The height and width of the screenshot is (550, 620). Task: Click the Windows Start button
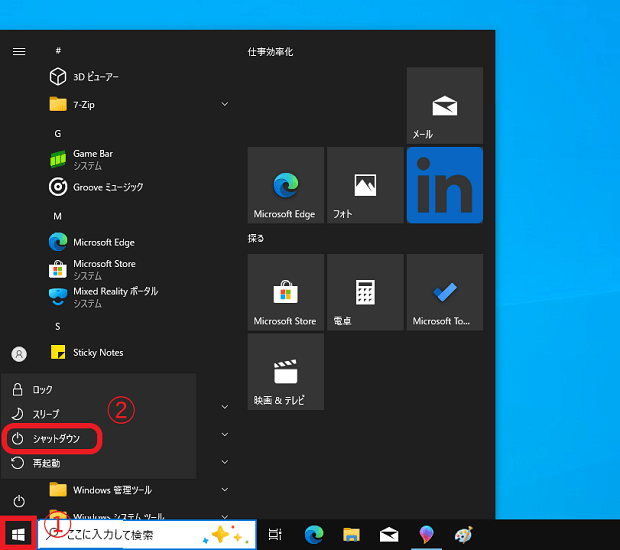pos(18,534)
